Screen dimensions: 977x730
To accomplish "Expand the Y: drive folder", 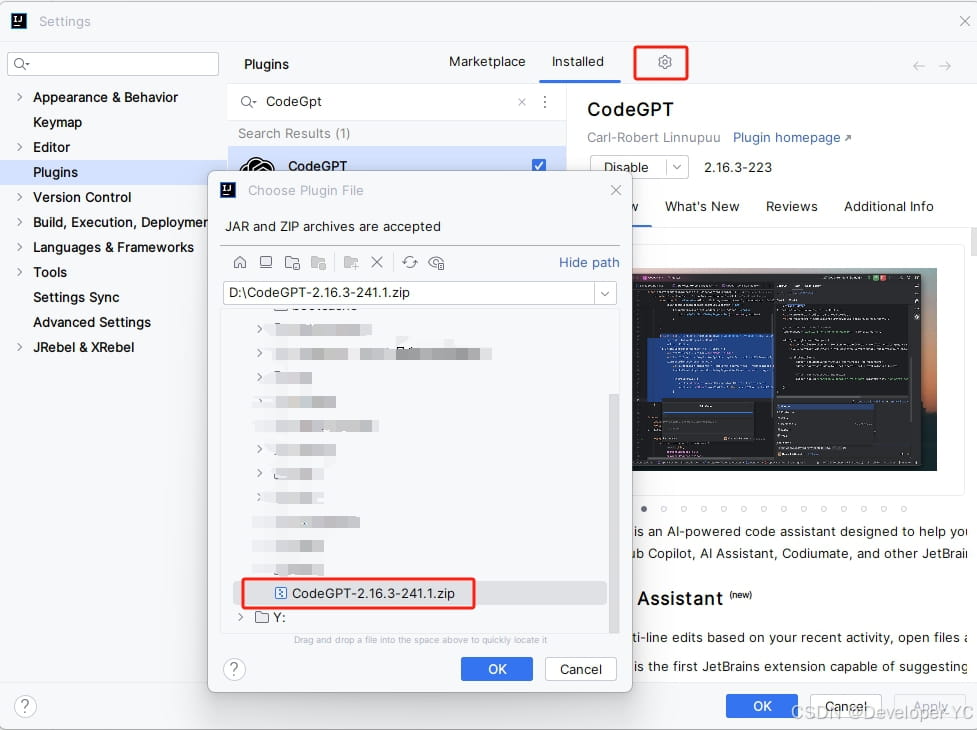I will click(241, 617).
